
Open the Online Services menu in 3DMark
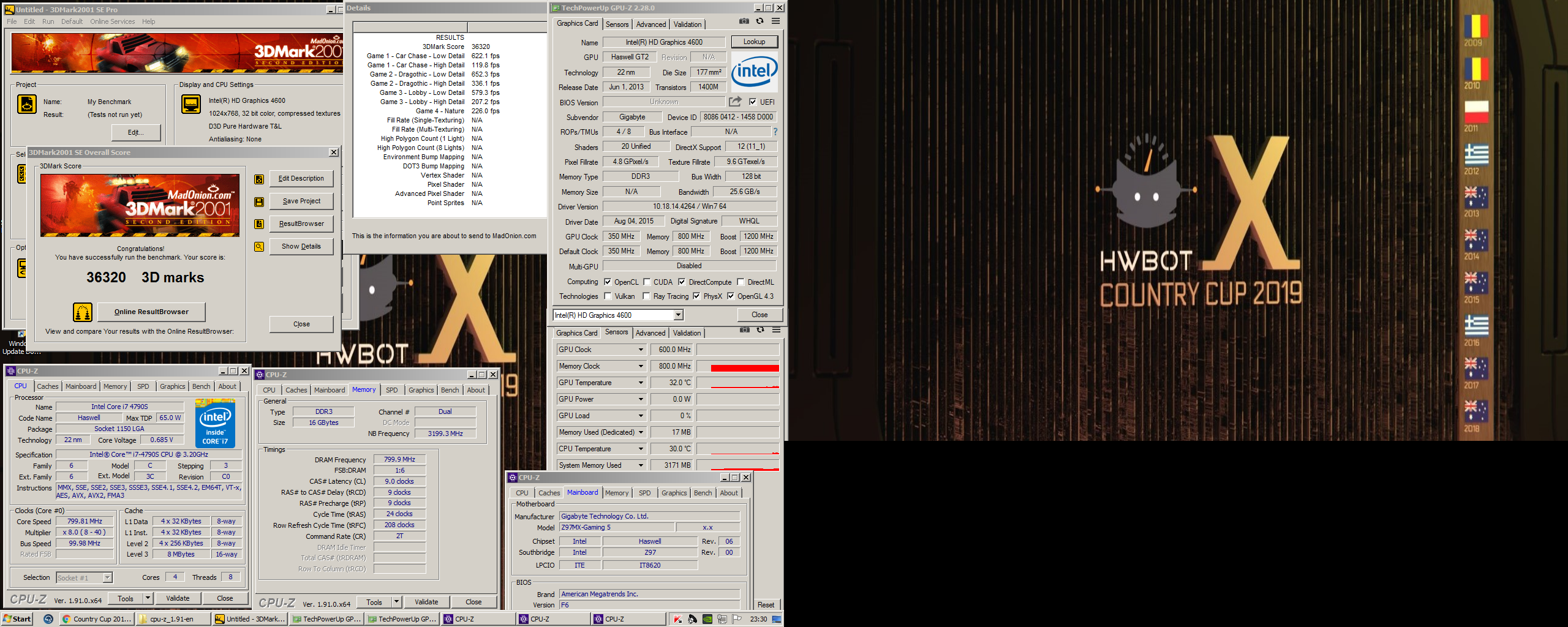point(112,21)
